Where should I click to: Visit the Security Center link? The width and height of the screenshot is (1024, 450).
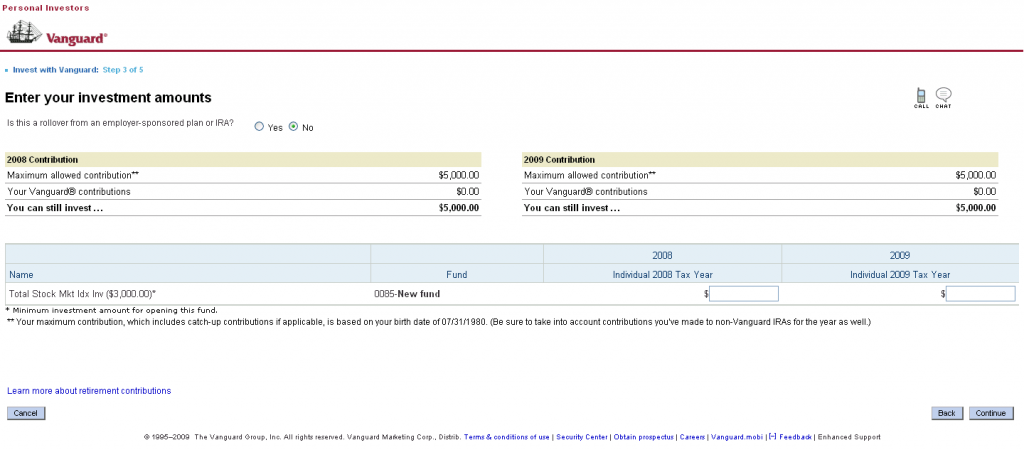coord(582,437)
